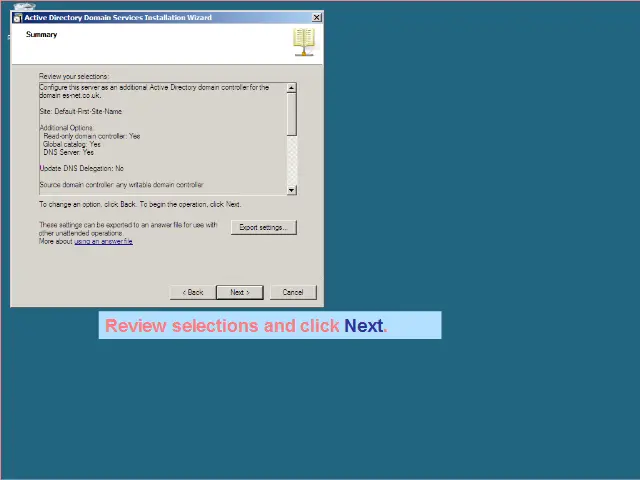640x480 pixels.
Task: Click the 'Additional Options:' text
Action: pos(67,128)
